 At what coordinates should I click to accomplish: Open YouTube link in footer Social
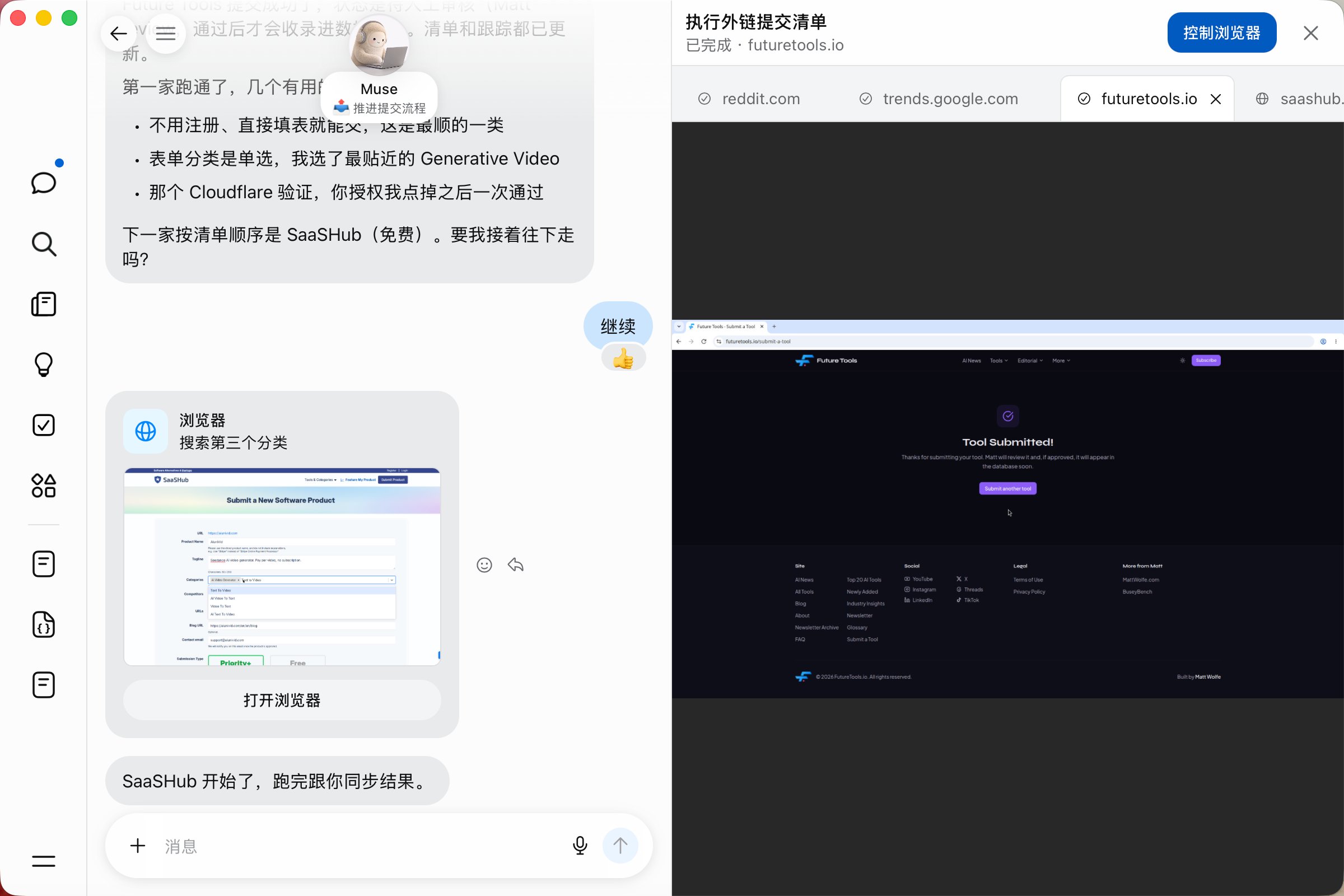[x=918, y=579]
